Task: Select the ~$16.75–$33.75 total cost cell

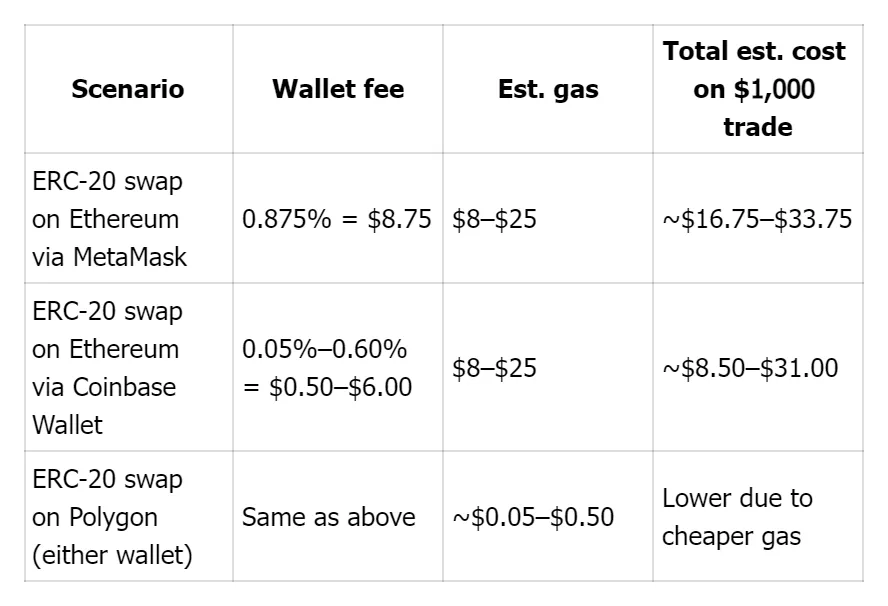Action: pyautogui.click(x=757, y=218)
